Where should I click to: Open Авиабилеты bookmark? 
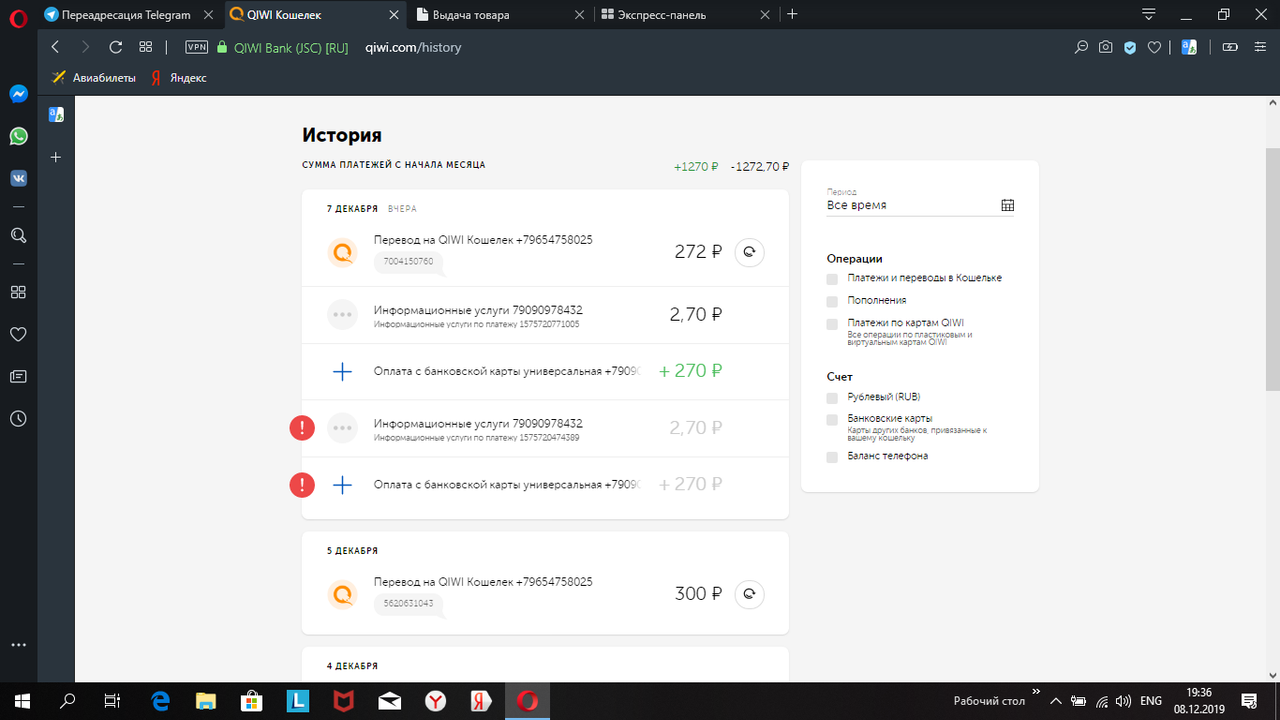93,78
